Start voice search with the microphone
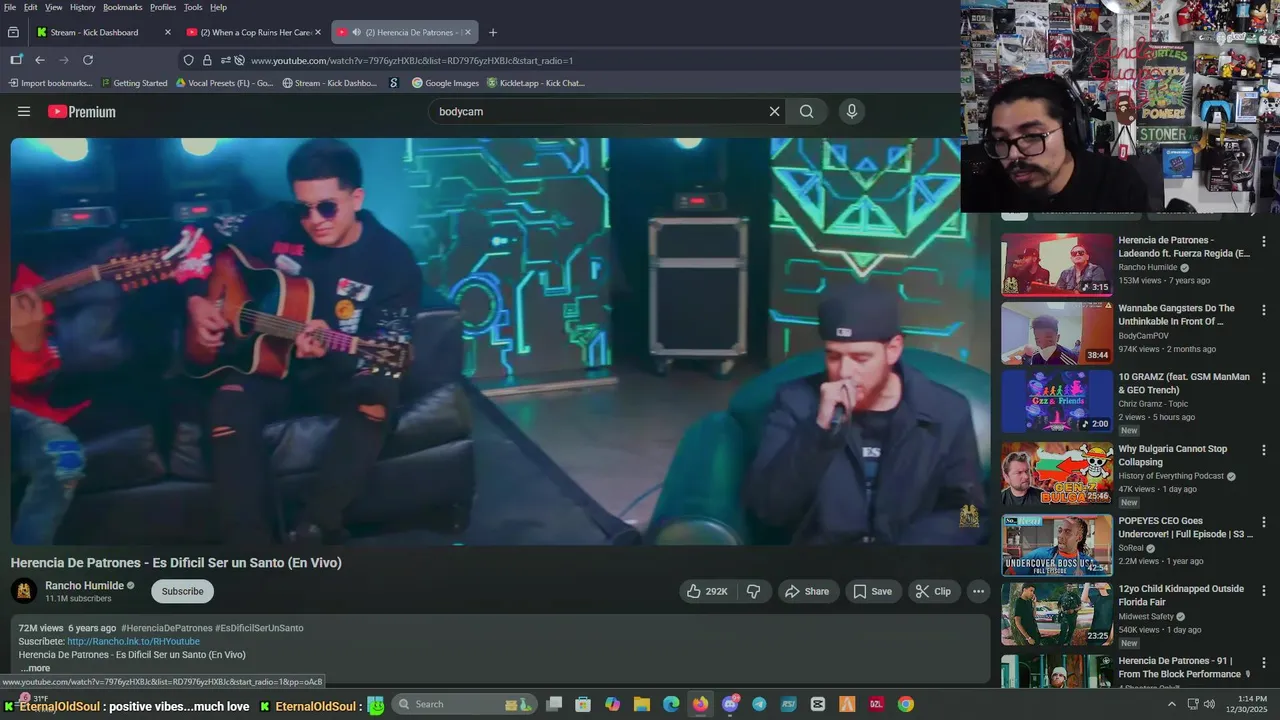This screenshot has width=1280, height=720. 852,112
